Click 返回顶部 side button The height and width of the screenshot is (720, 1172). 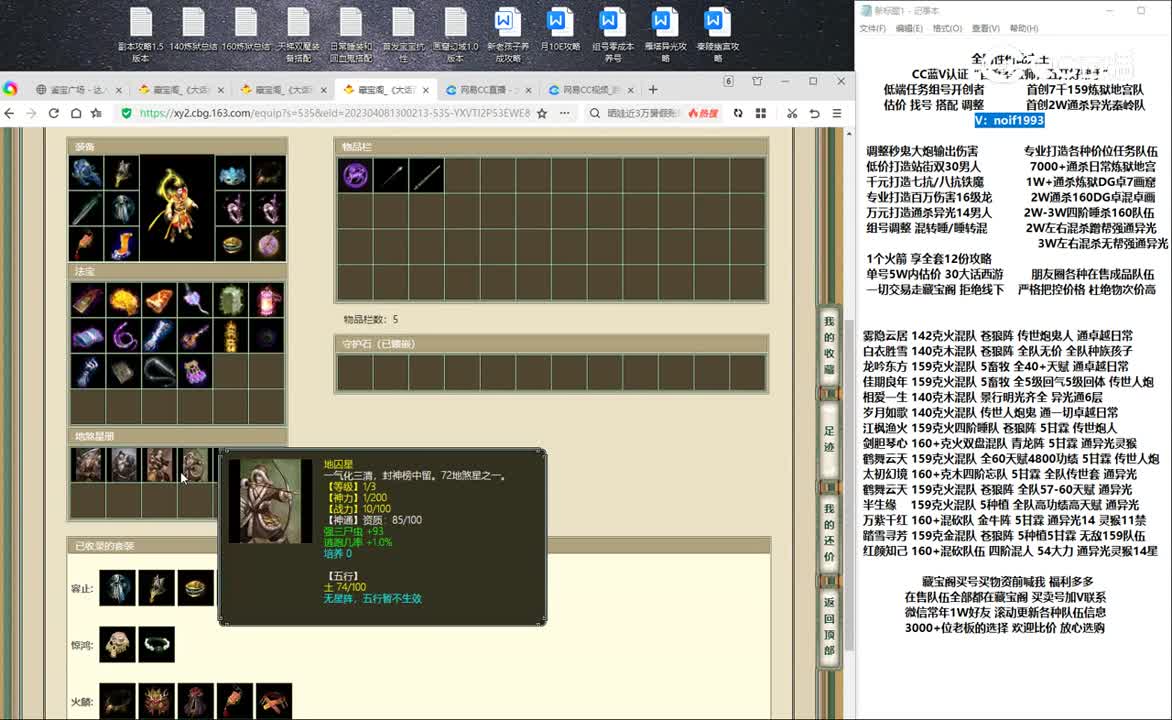point(829,627)
